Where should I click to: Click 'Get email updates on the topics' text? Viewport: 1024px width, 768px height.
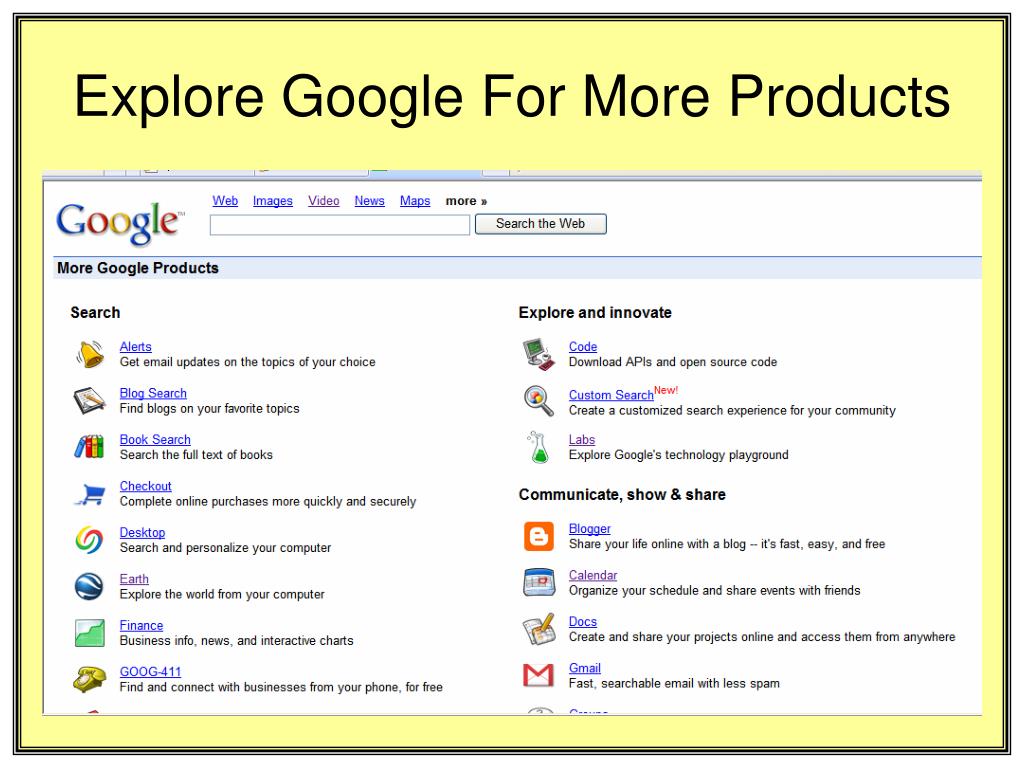pos(208,362)
